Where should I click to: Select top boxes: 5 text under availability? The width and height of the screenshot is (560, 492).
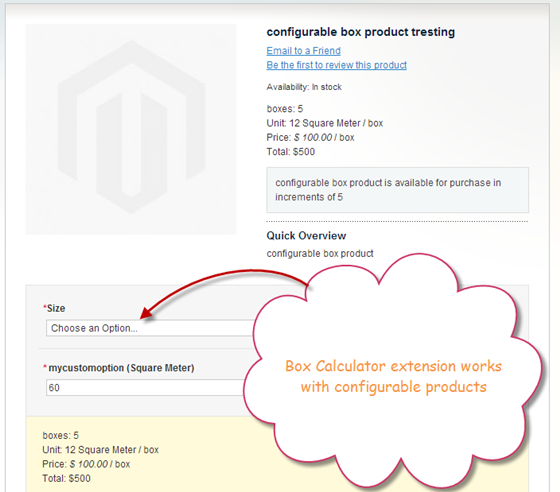285,109
